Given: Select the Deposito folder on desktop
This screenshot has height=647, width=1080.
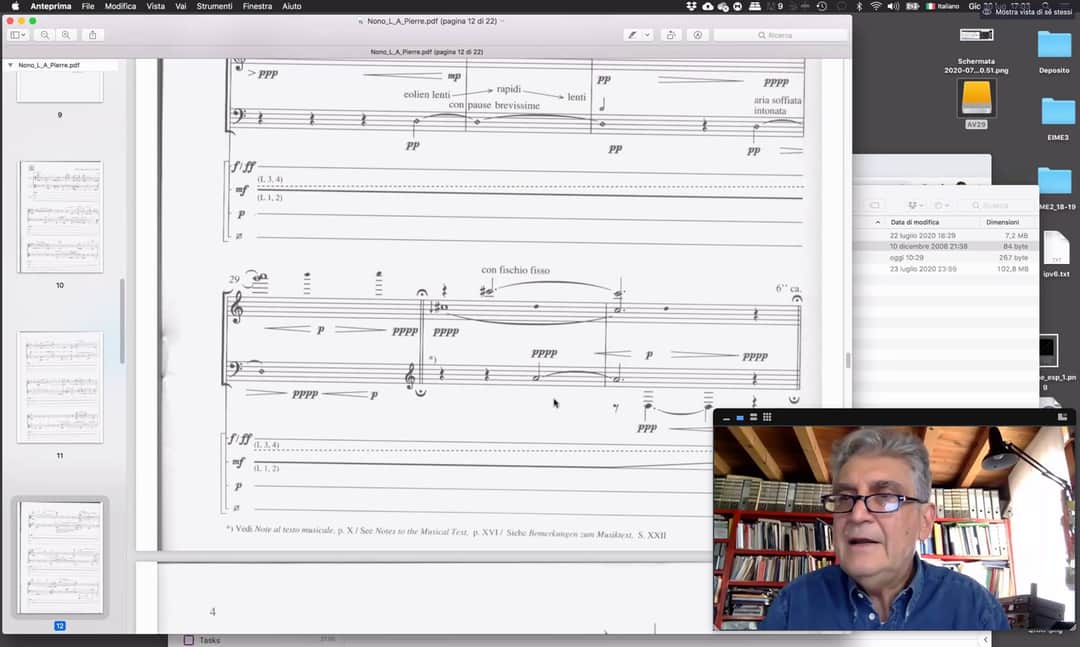Looking at the screenshot, I should pos(1055,45).
